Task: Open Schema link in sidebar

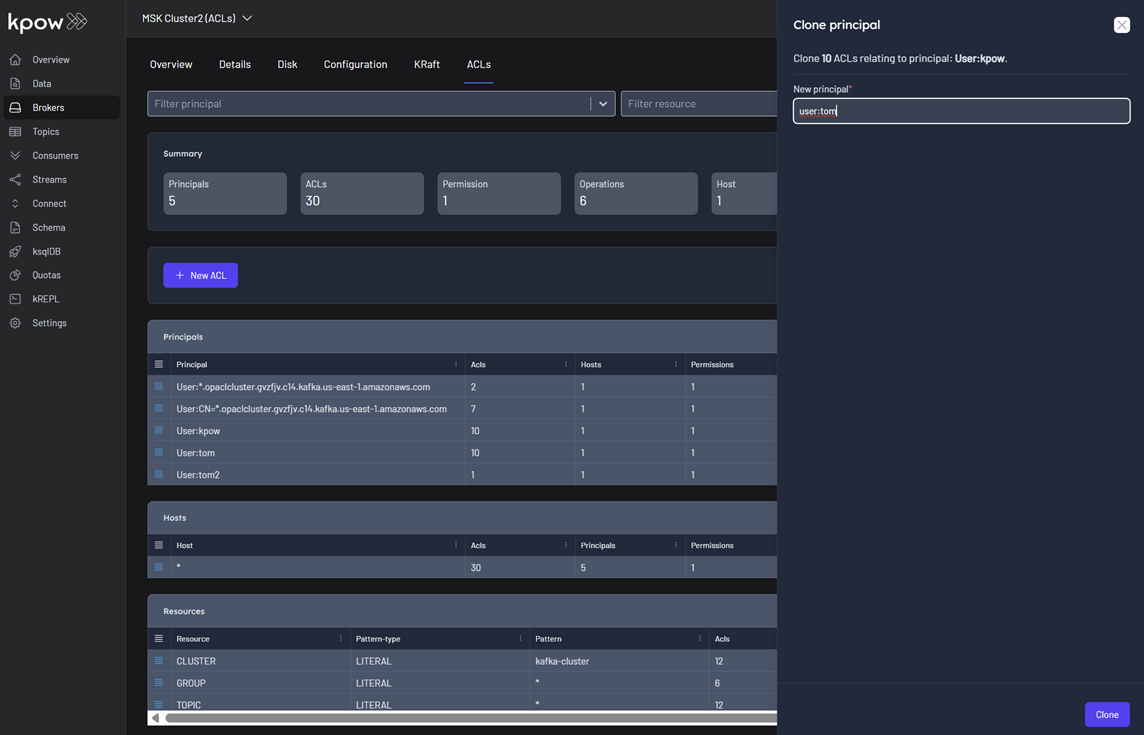Action: pos(49,228)
